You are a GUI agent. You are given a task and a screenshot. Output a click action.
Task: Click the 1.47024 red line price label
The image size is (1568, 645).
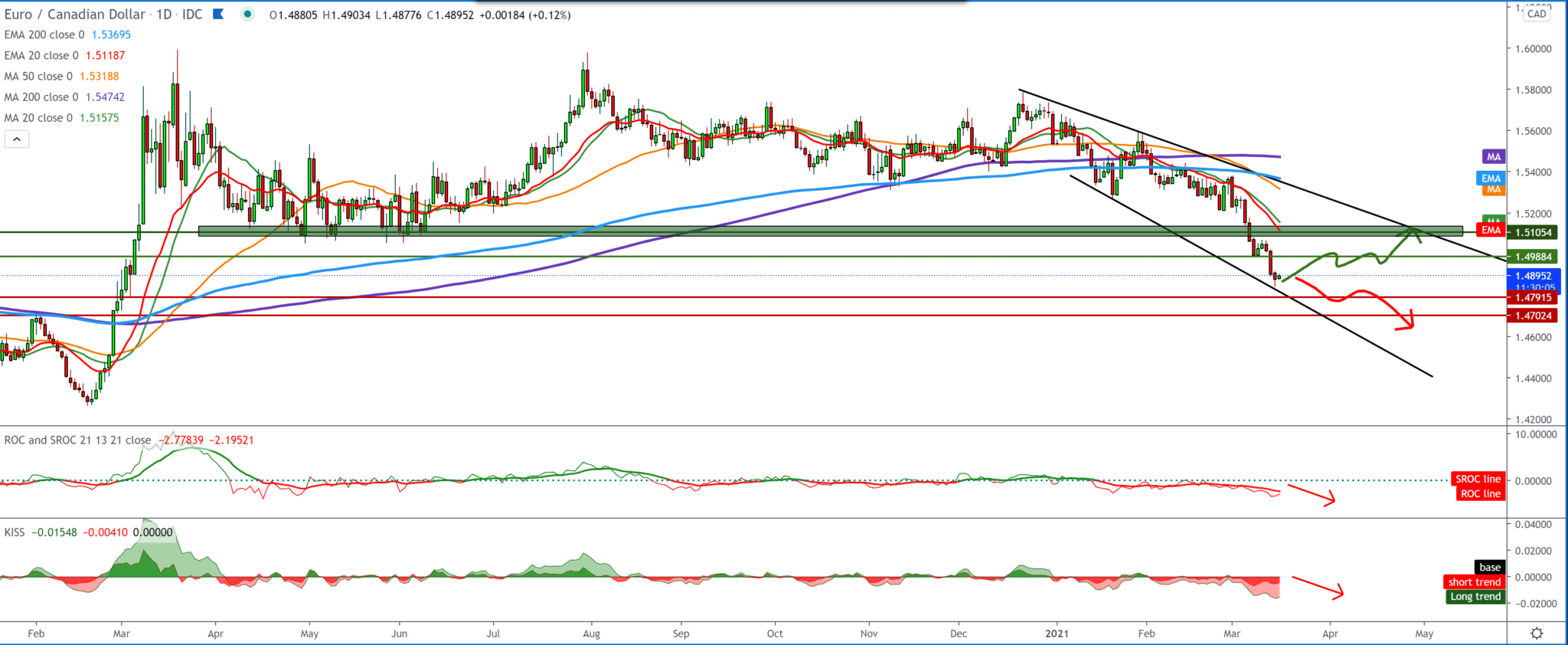[x=1534, y=315]
